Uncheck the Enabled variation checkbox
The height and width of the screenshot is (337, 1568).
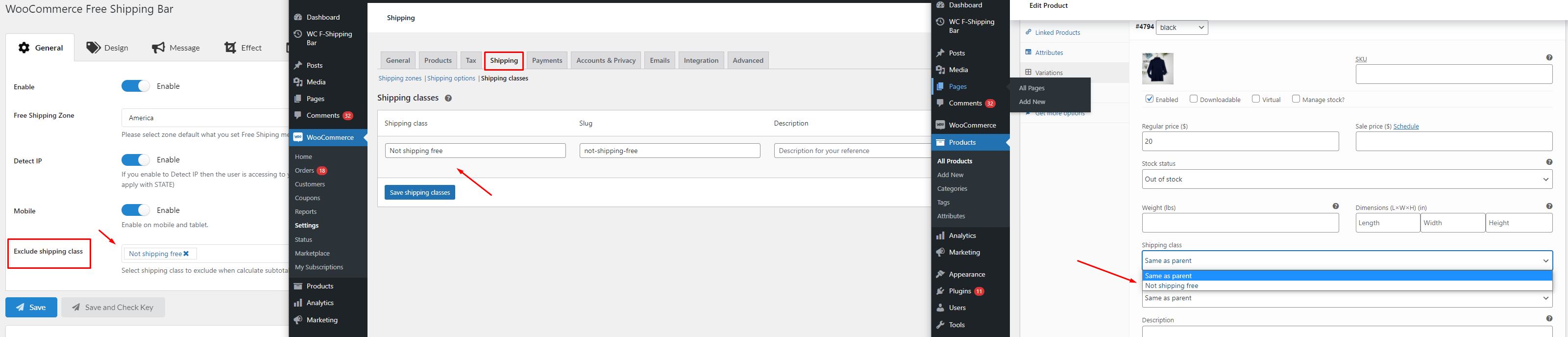(x=1149, y=99)
